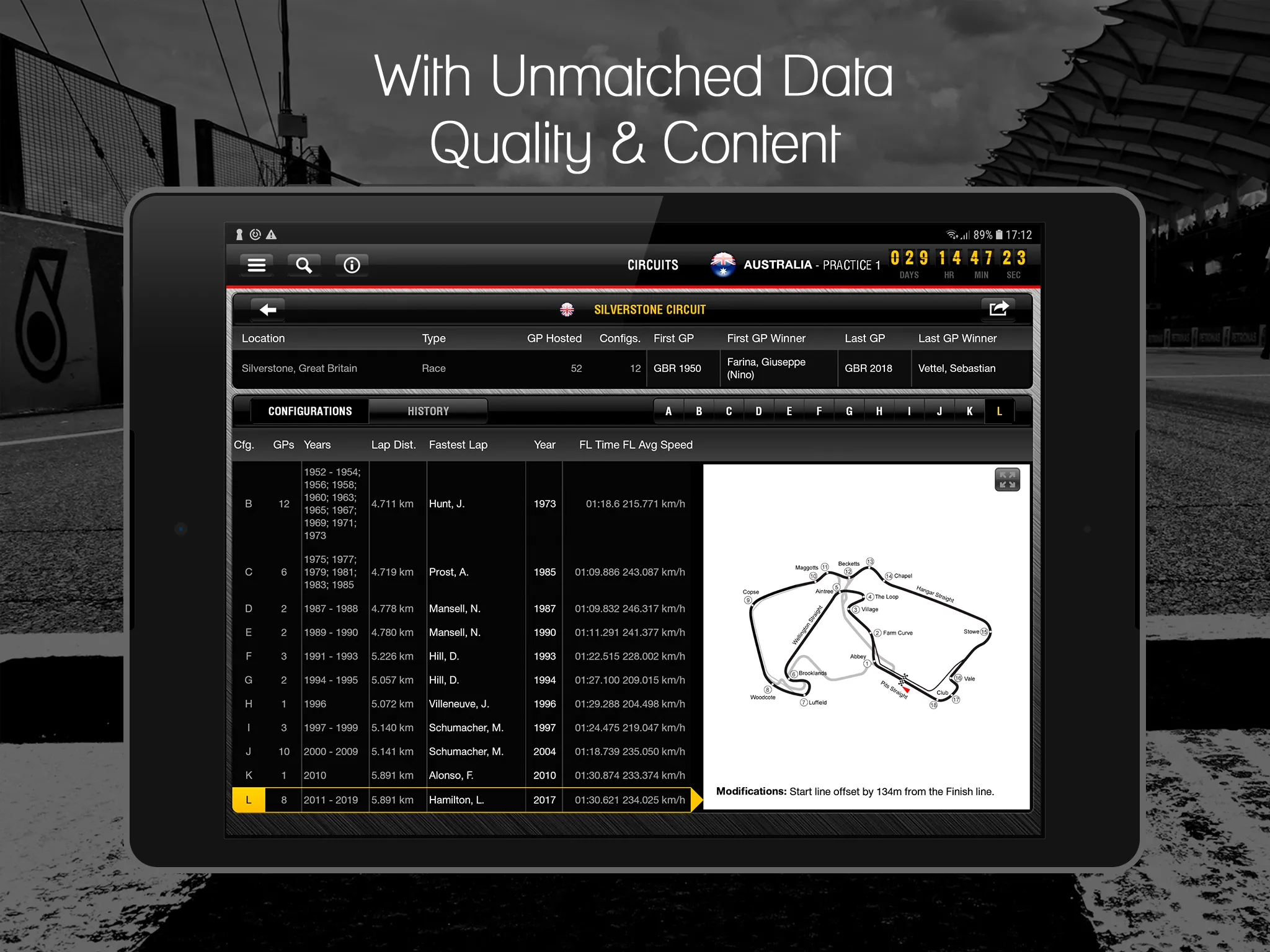Click the hamburger menu icon
This screenshot has width=1270, height=952.
pos(257,264)
